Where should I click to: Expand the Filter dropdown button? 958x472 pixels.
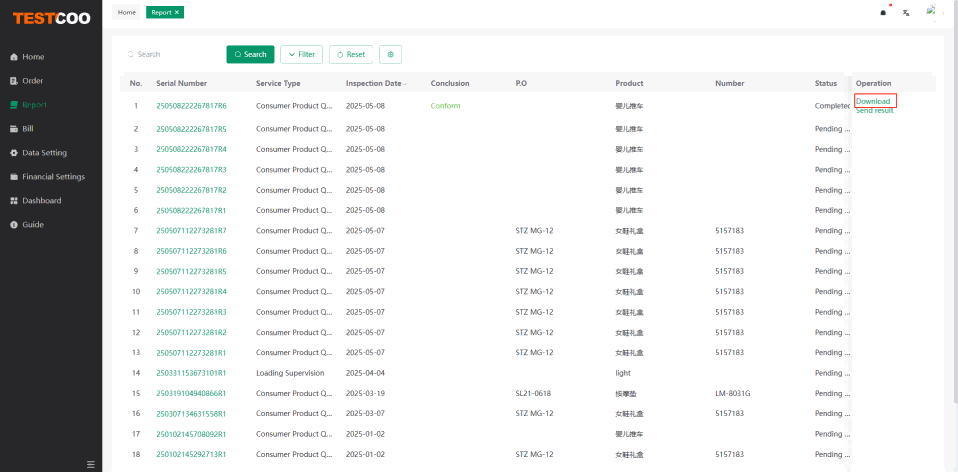coord(301,54)
